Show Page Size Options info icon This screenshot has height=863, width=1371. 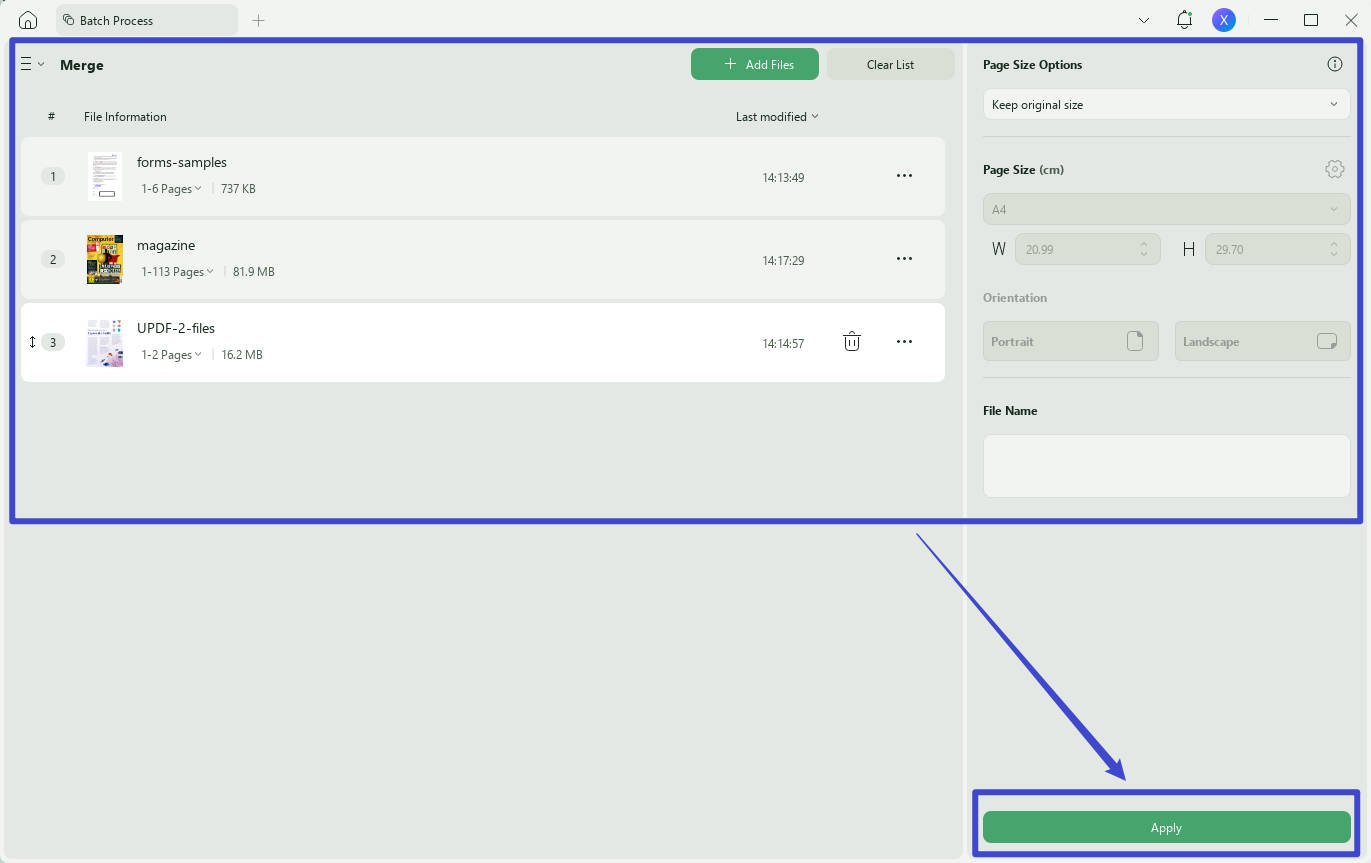click(1334, 64)
